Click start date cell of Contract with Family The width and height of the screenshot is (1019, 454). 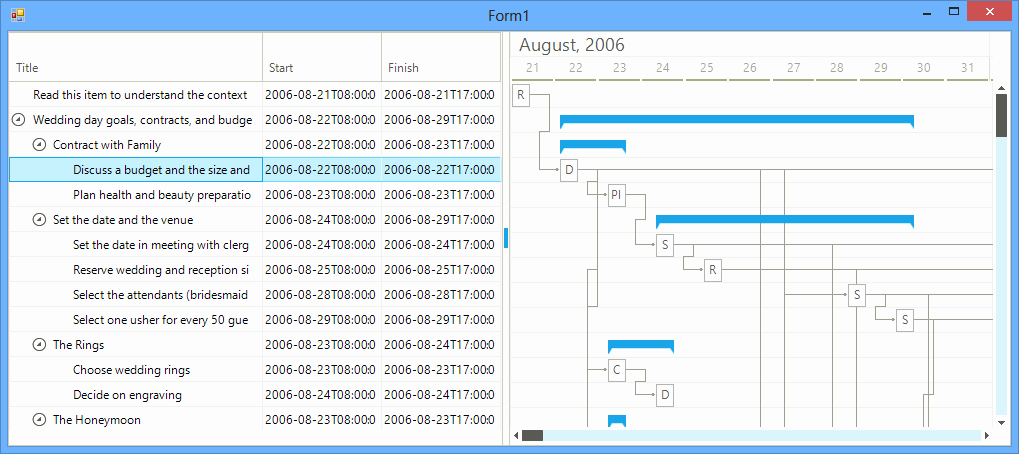(322, 145)
